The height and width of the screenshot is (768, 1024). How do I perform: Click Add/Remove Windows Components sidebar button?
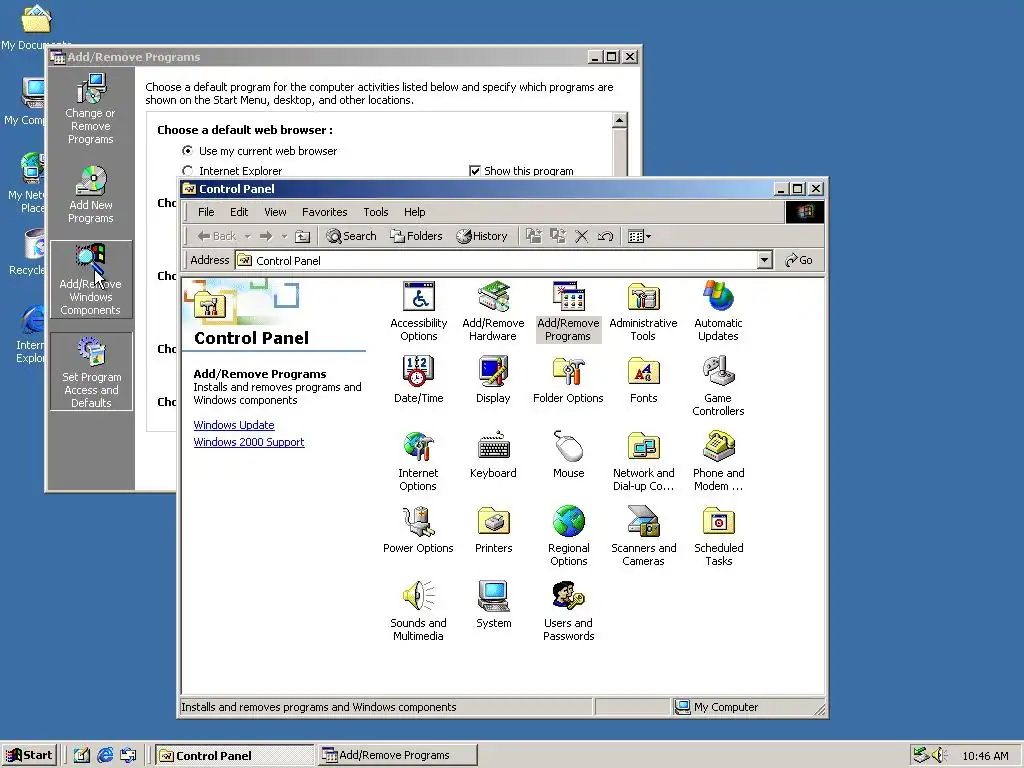tap(91, 280)
